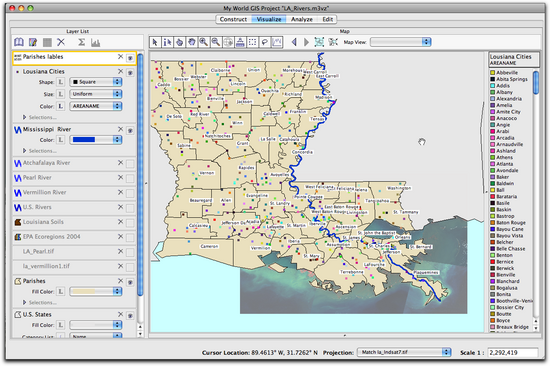Open the Mississippi River blue color swatch
Viewport: 550px width, 366px height.
96,140
